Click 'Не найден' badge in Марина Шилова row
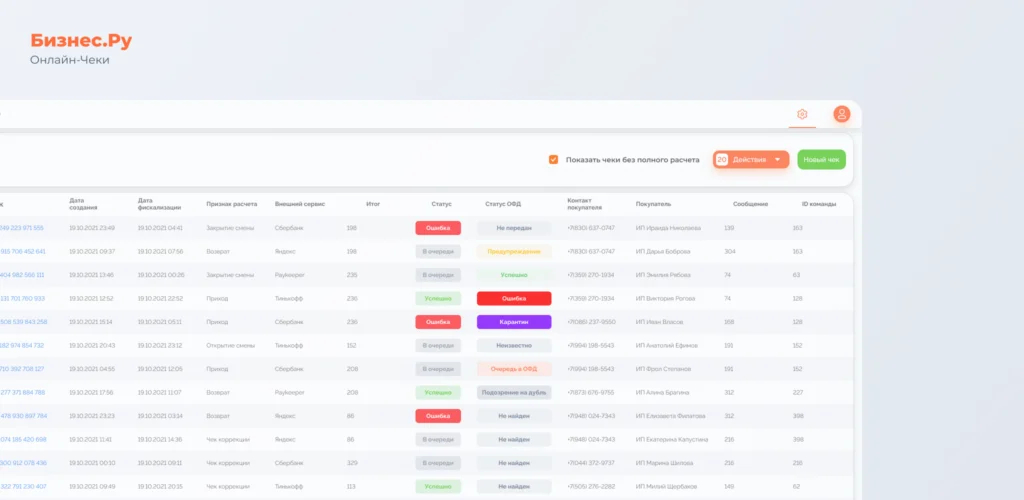The image size is (1024, 500). [x=514, y=463]
